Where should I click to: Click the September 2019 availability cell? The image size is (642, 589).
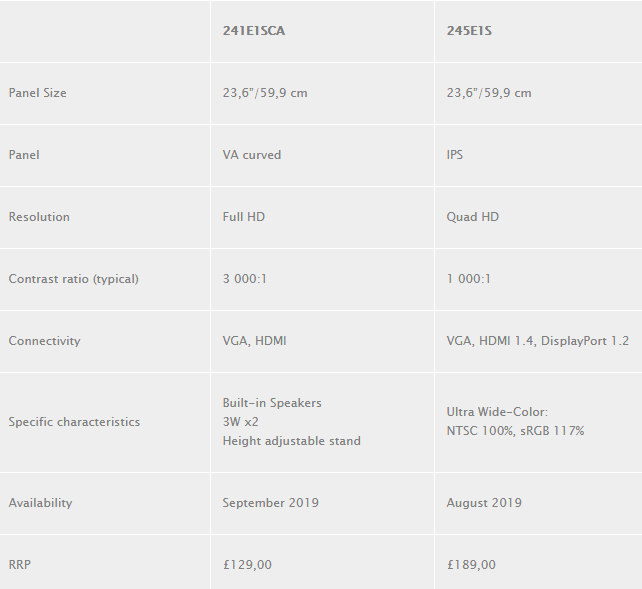tap(270, 503)
